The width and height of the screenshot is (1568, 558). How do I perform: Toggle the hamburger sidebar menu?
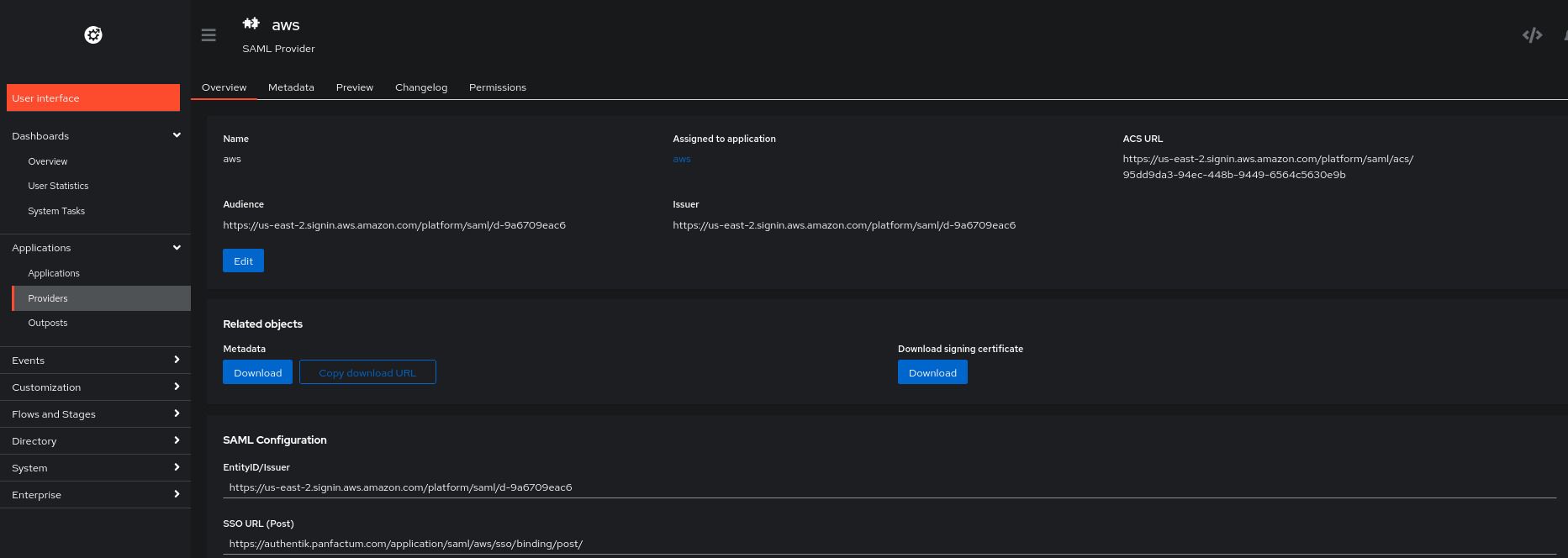209,35
